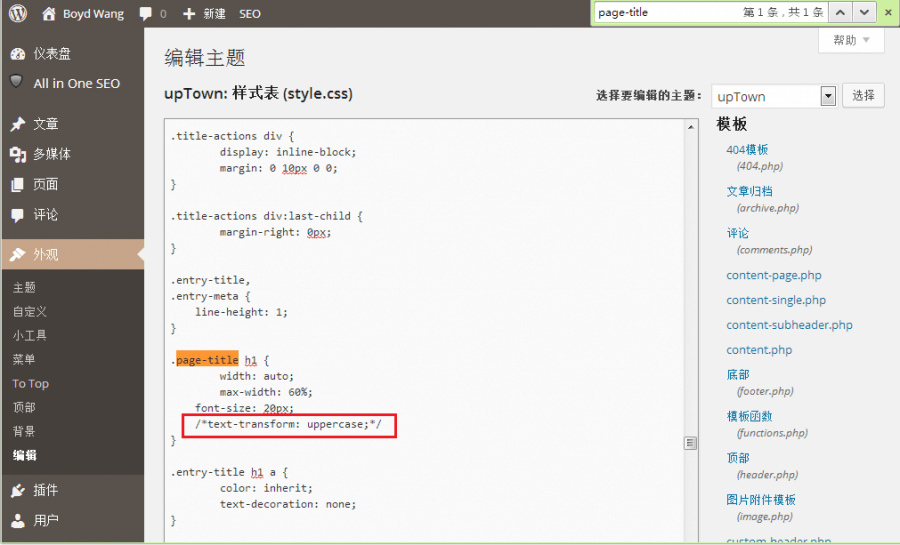900x545 pixels.
Task: Click the plus icon for new content
Action: click(188, 14)
